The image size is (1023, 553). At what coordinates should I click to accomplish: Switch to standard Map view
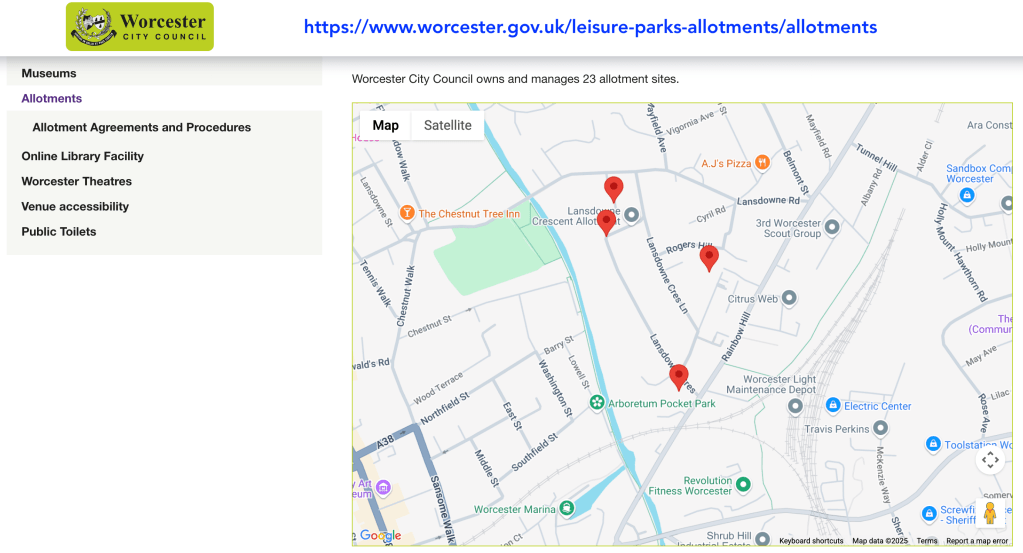point(386,125)
